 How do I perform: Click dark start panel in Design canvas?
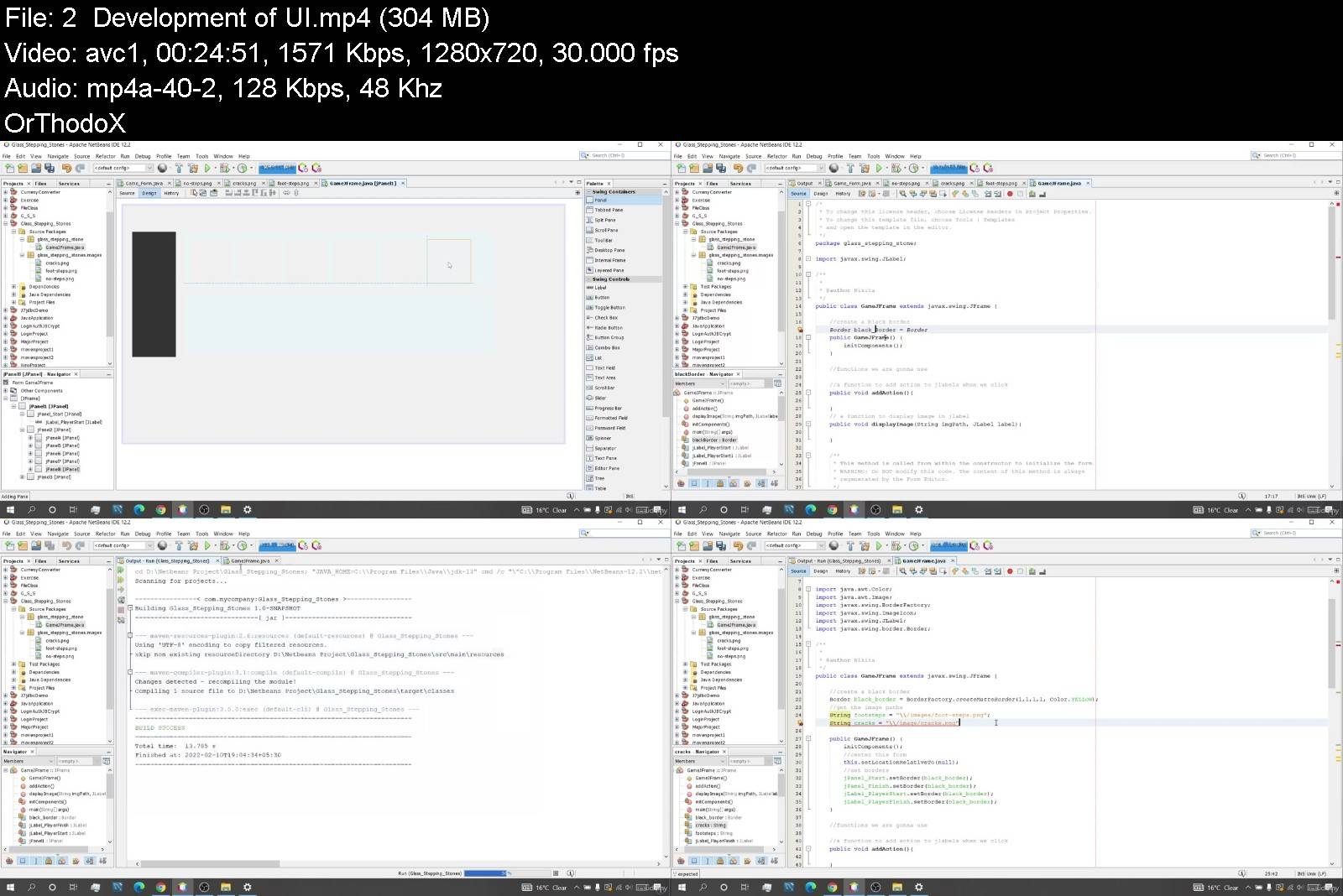click(x=154, y=294)
